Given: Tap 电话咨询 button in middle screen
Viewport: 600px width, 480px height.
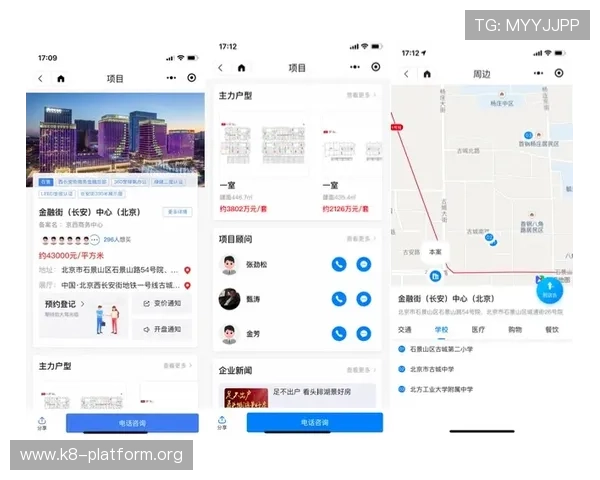Looking at the screenshot, I should pyautogui.click(x=315, y=423).
